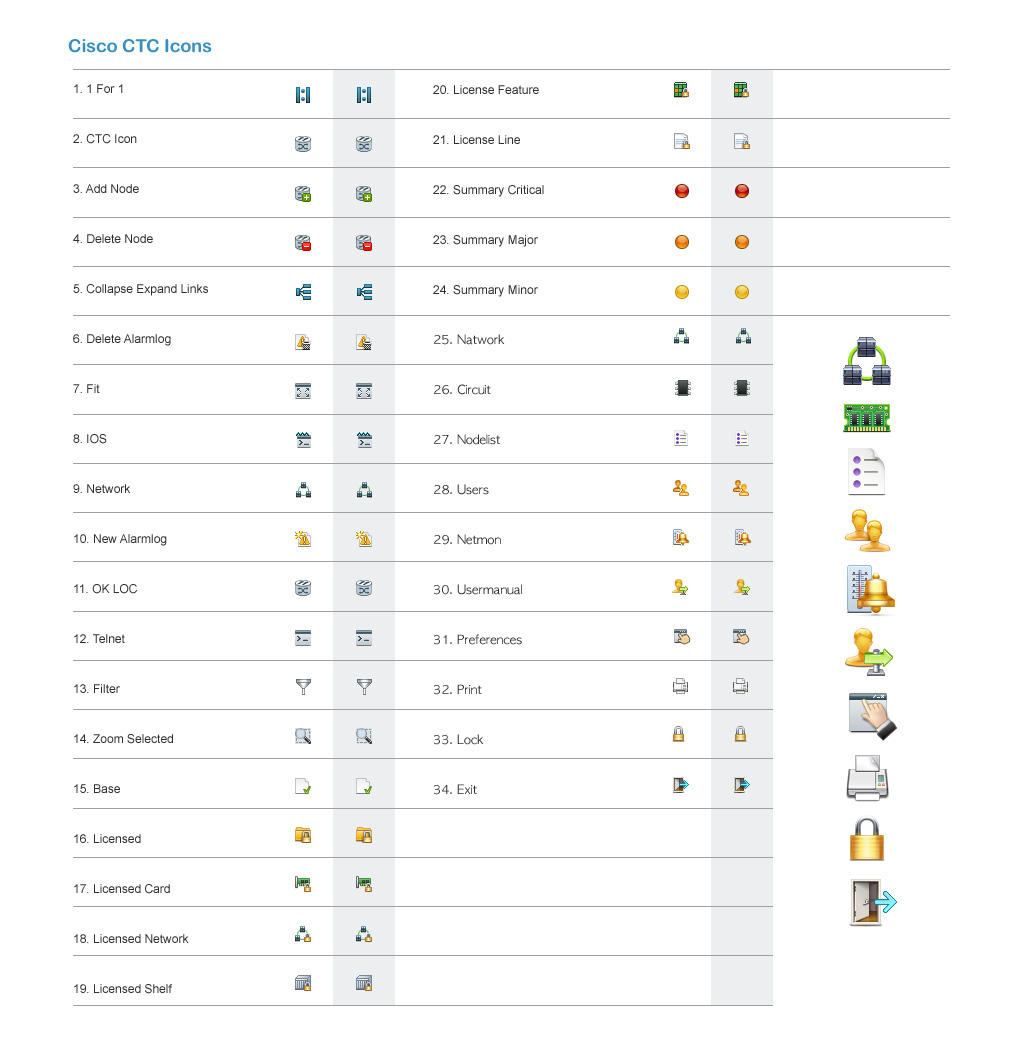This screenshot has height=1053, width=1024.
Task: Click the large Preferences hand icon
Action: click(871, 716)
